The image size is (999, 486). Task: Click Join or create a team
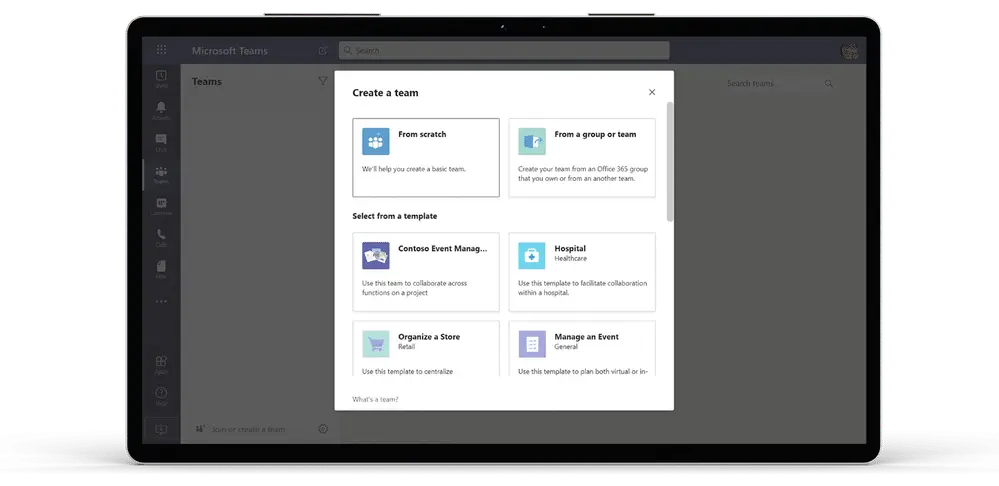[241, 429]
